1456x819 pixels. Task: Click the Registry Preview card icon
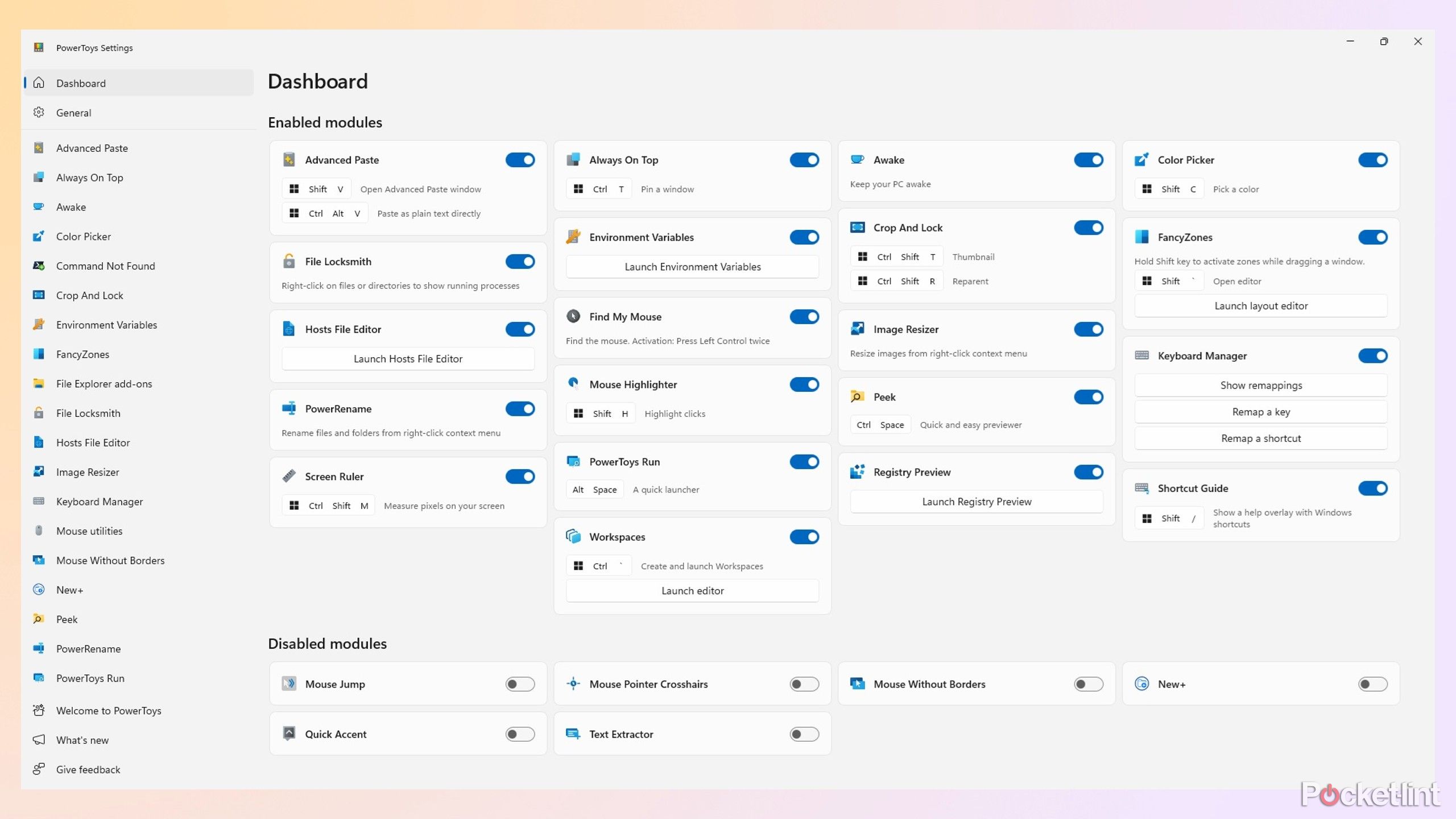coord(857,472)
